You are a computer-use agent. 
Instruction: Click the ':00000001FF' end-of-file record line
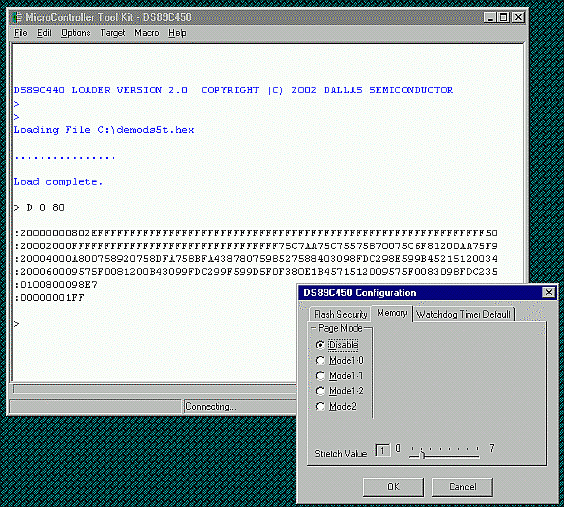pos(49,298)
